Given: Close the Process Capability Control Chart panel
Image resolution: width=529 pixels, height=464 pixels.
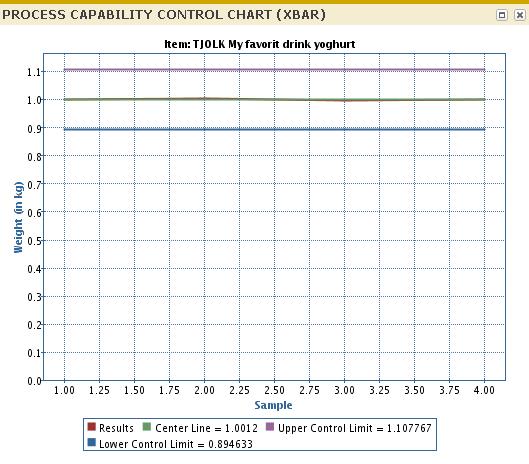Looking at the screenshot, I should (520, 15).
